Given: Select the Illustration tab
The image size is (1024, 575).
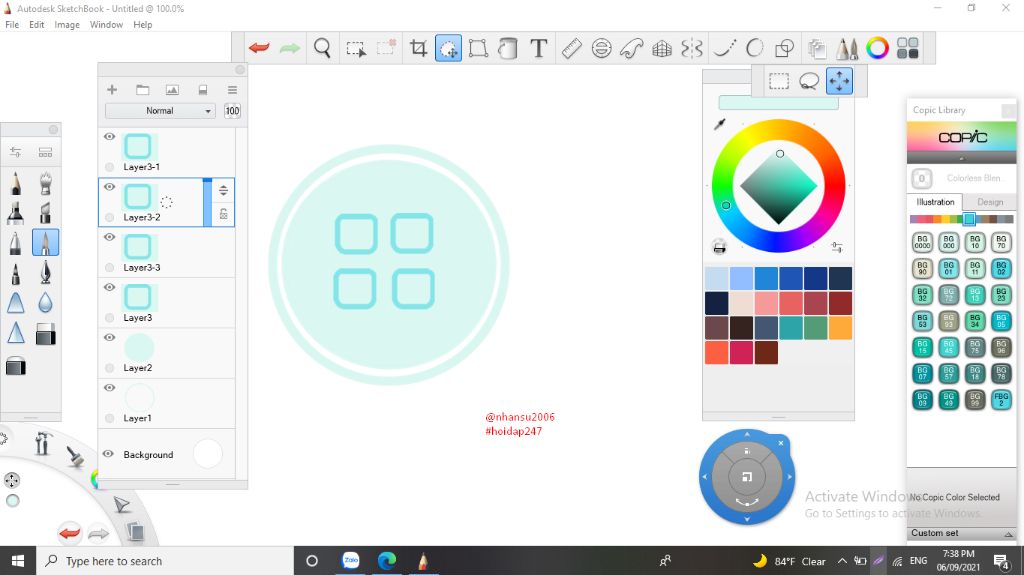Looking at the screenshot, I should 935,202.
